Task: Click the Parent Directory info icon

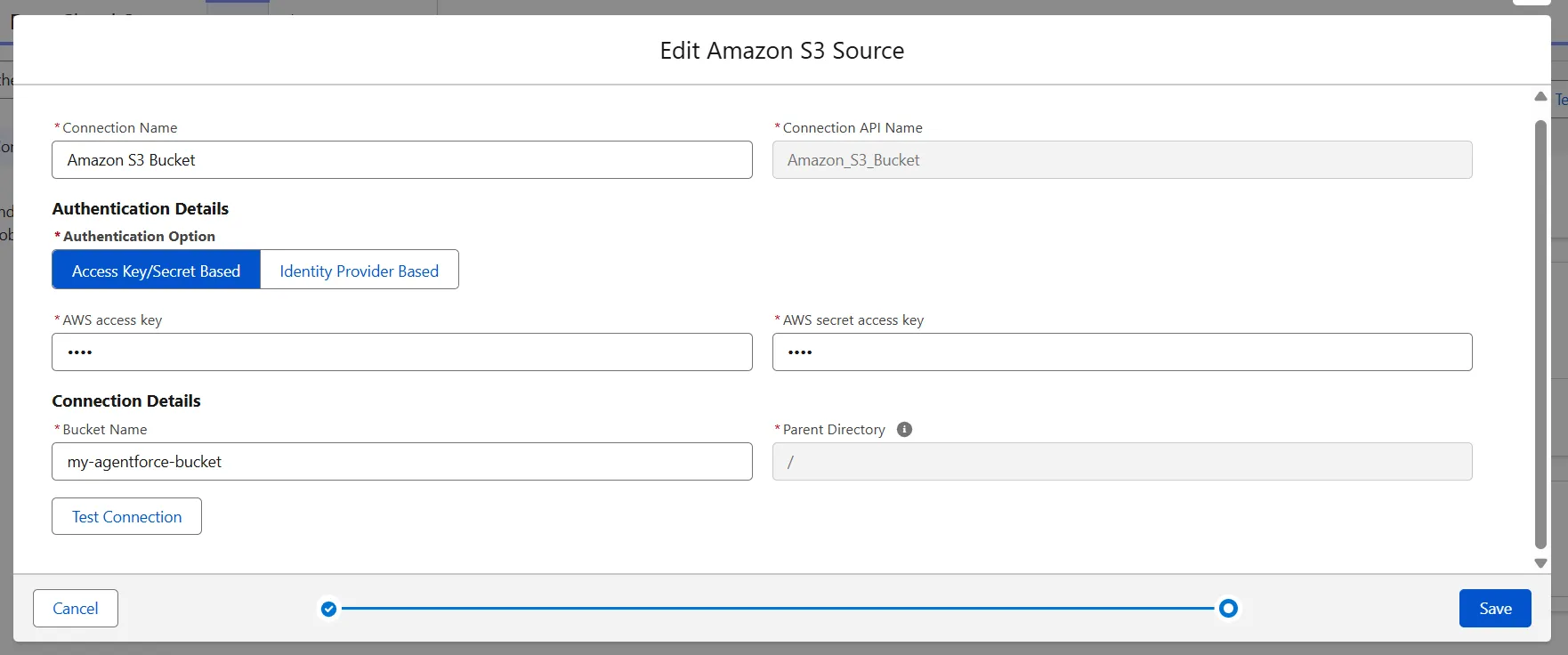Action: click(x=904, y=430)
